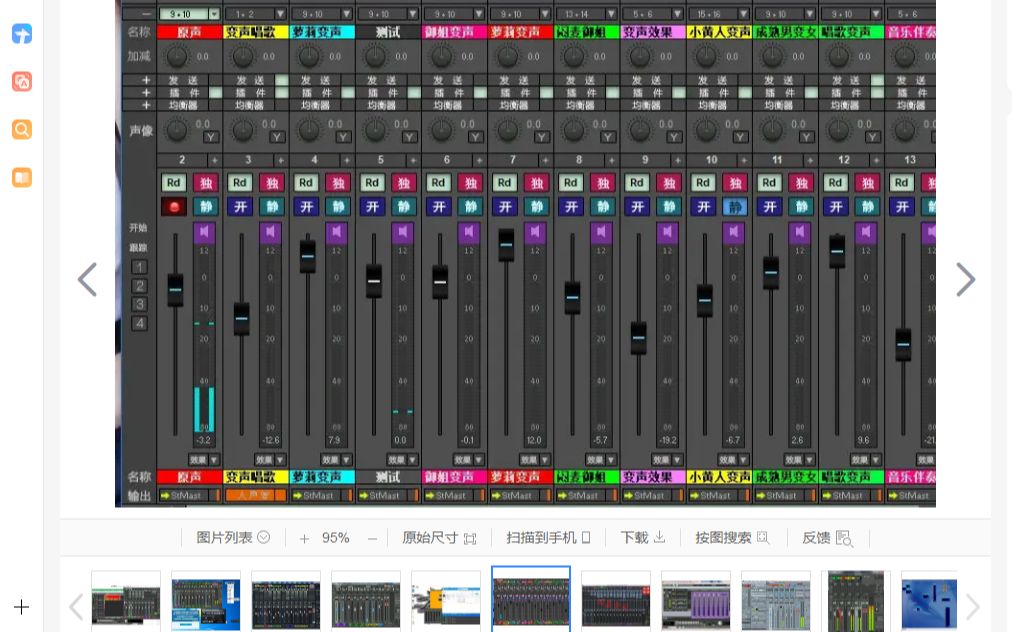Open the orange search sidebar icon

[x=22, y=129]
